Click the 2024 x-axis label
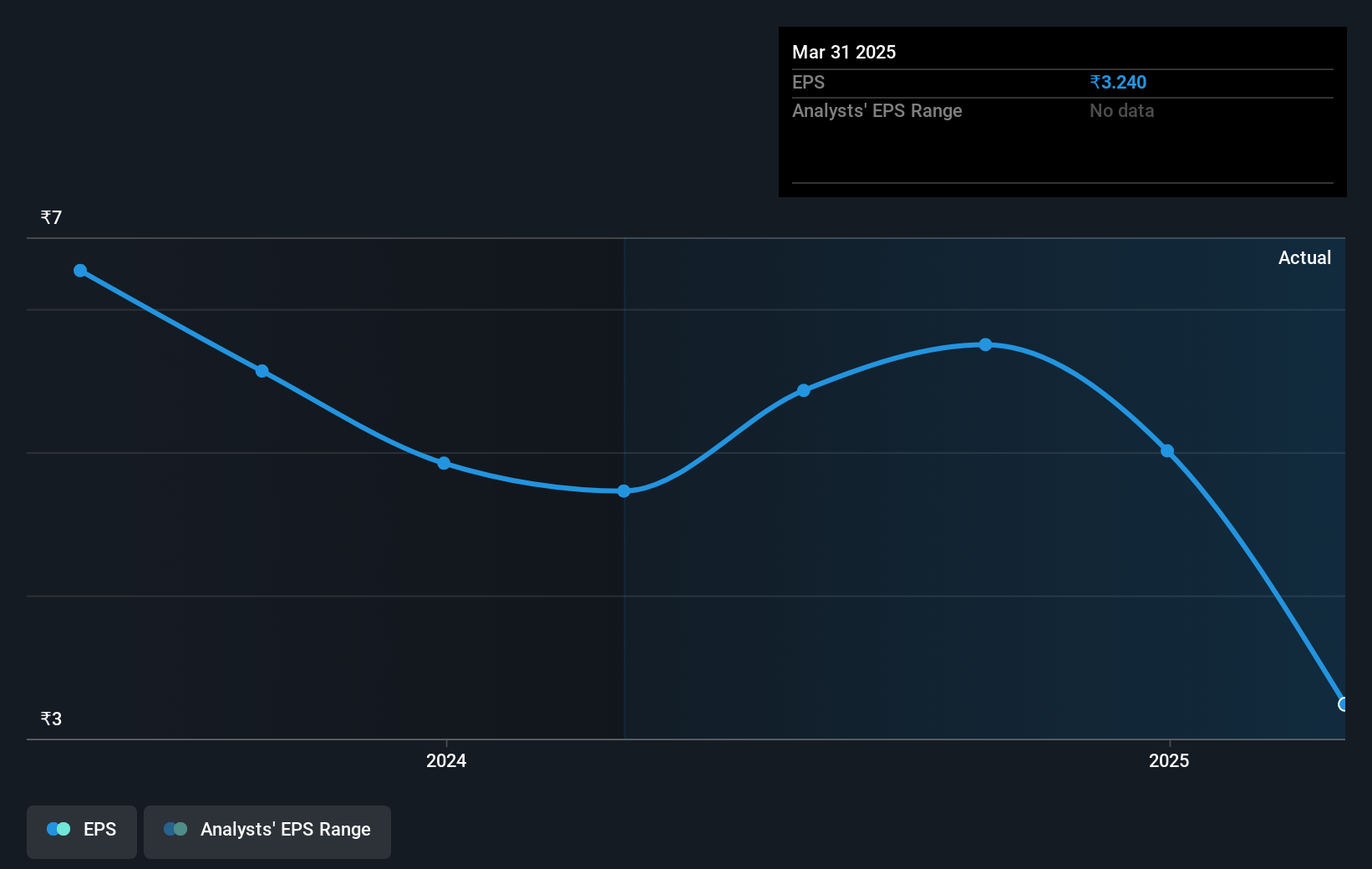 coord(446,760)
